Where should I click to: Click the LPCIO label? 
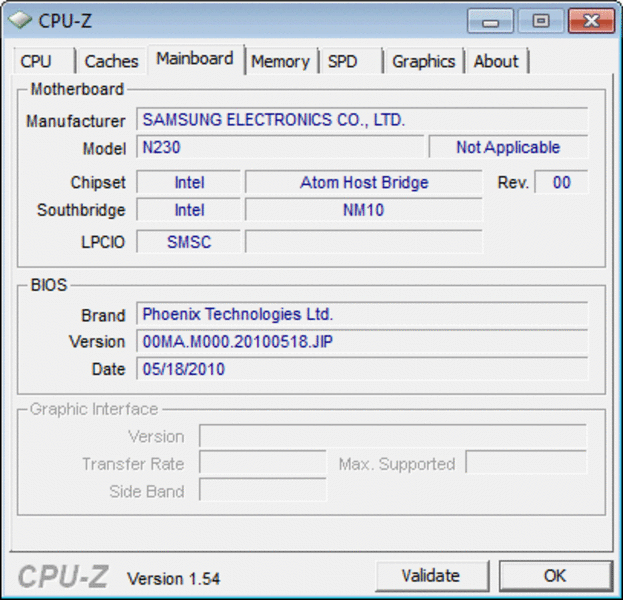click(103, 242)
